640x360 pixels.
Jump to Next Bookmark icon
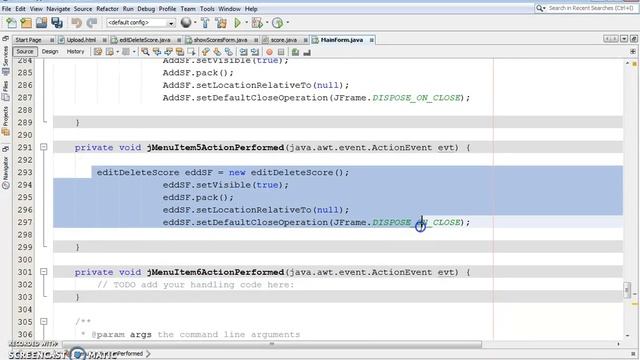tap(217, 52)
